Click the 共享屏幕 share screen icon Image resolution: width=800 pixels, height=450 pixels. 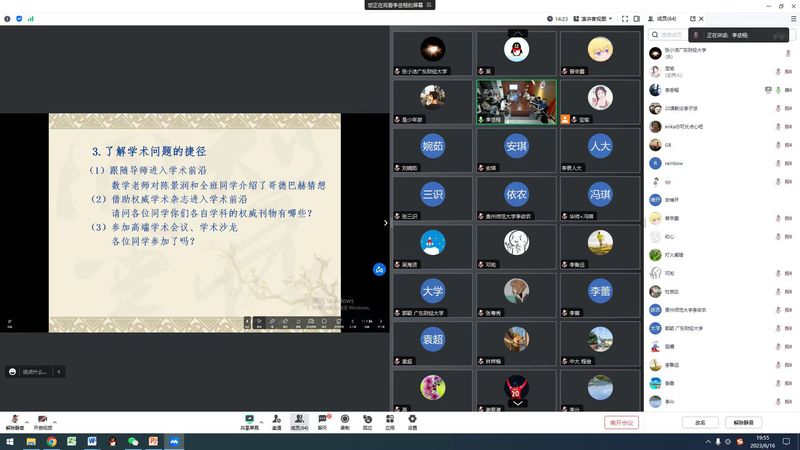(249, 419)
